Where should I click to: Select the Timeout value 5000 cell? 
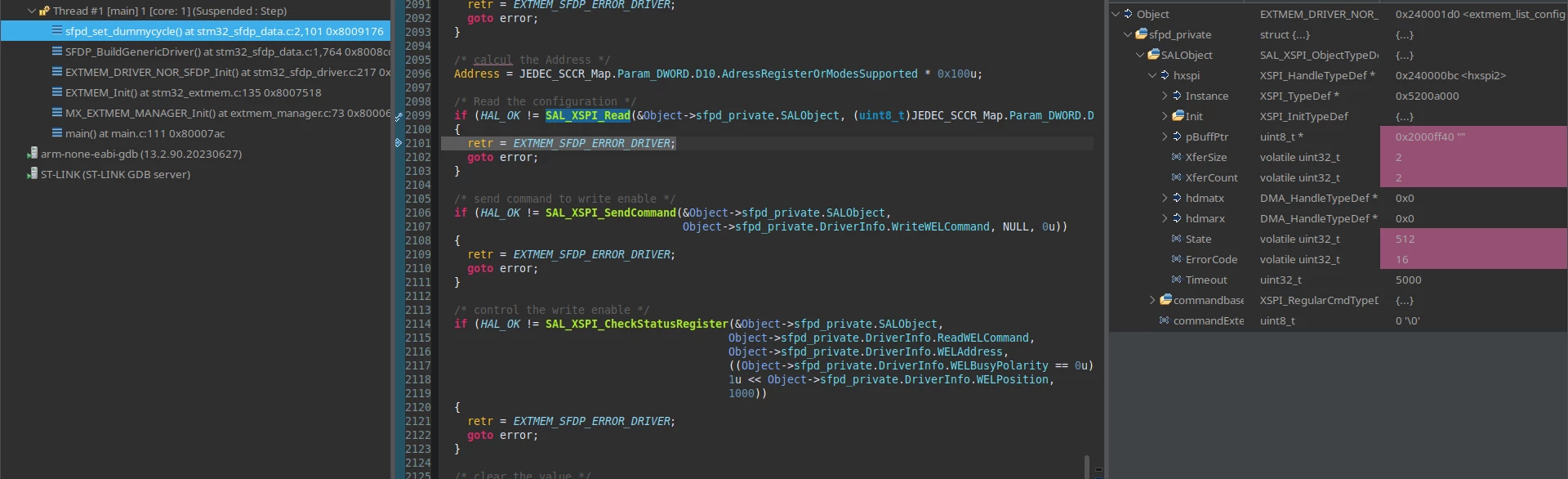(x=1473, y=280)
